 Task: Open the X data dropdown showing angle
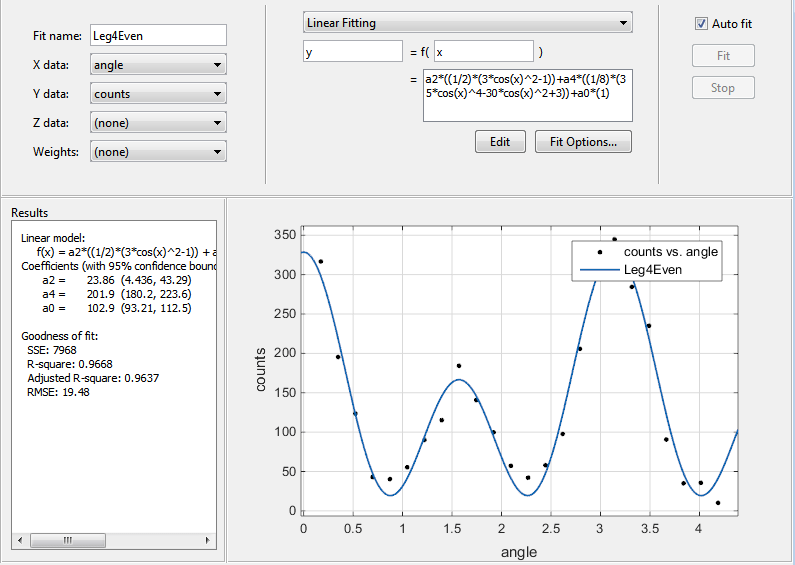pyautogui.click(x=158, y=65)
